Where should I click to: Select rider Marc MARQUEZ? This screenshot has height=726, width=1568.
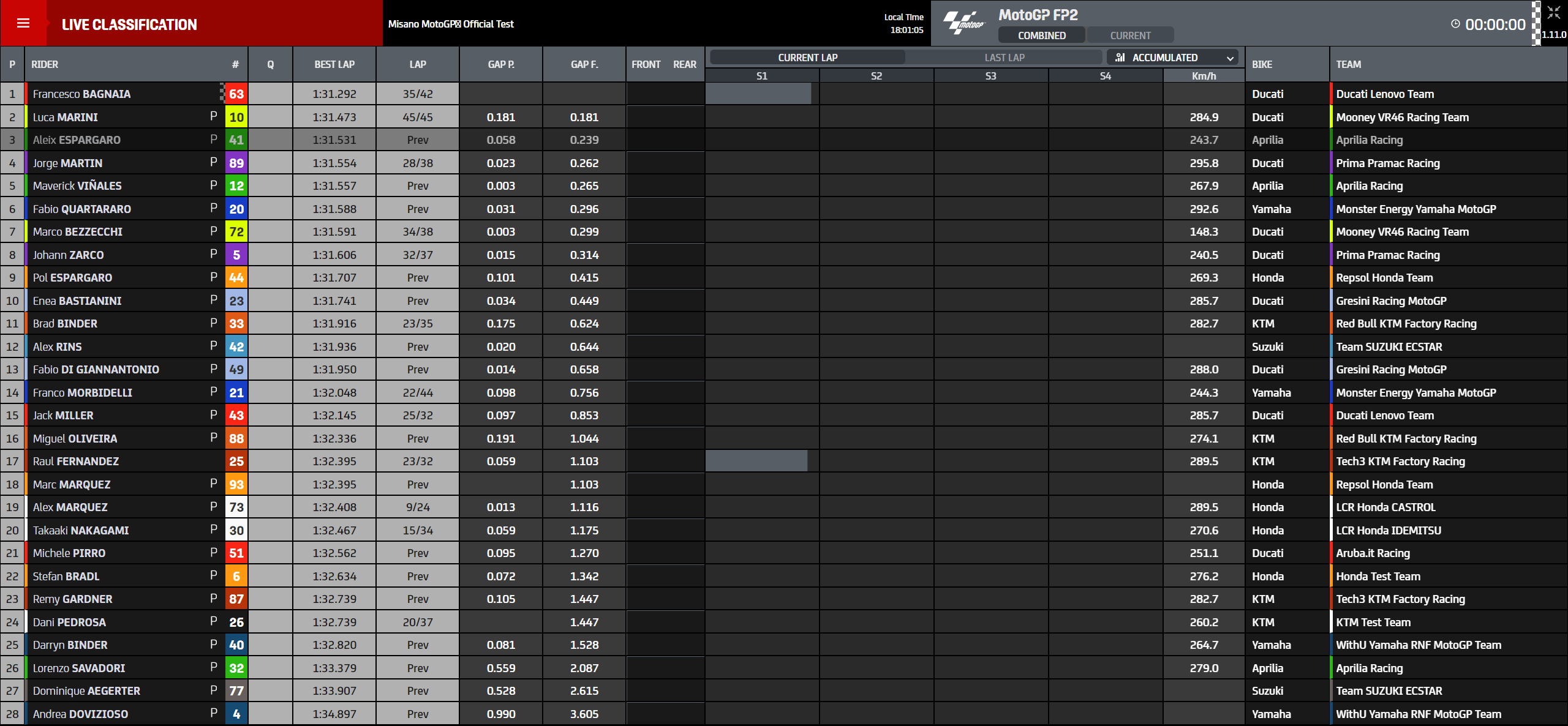tap(72, 484)
